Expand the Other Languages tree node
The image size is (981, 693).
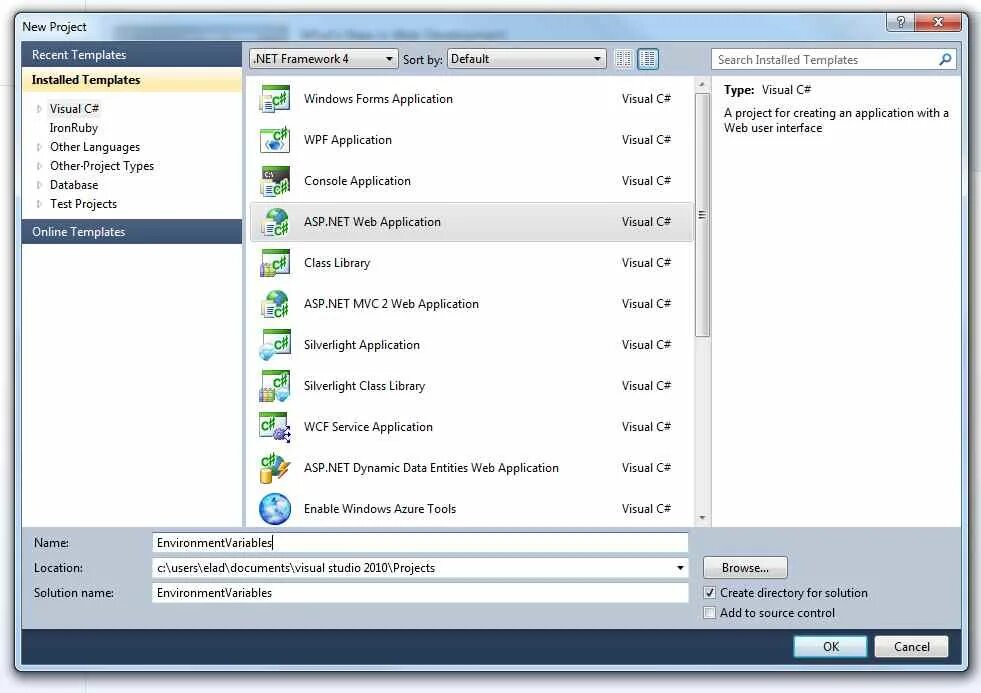(39, 147)
